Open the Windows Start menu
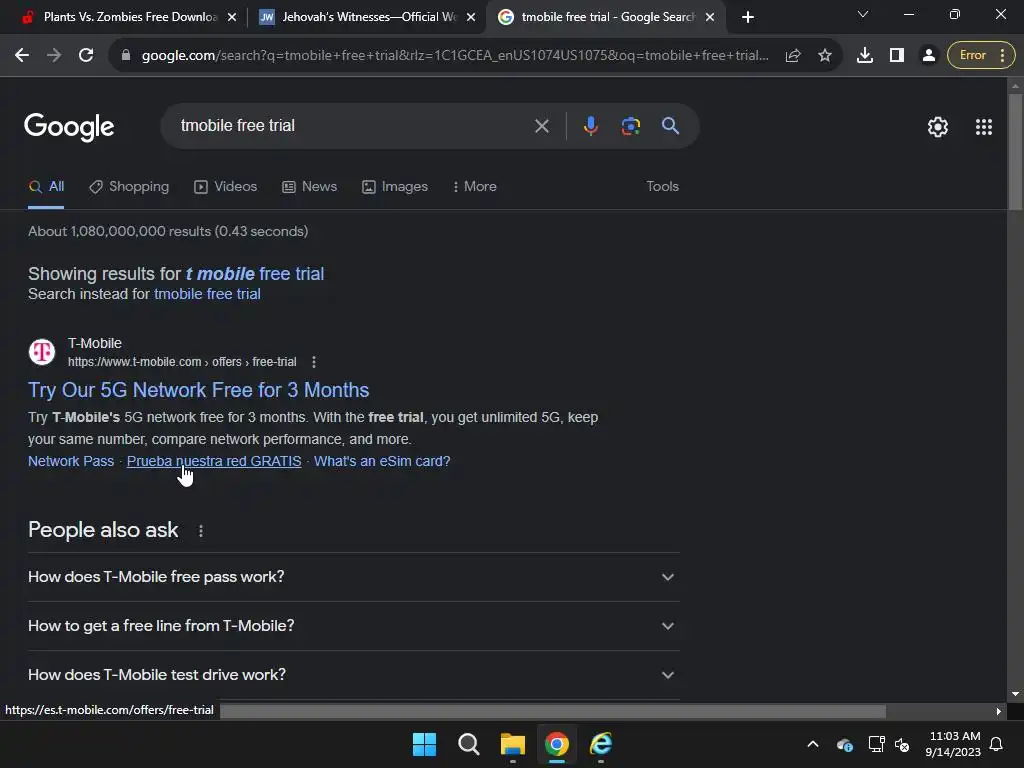 click(x=424, y=744)
